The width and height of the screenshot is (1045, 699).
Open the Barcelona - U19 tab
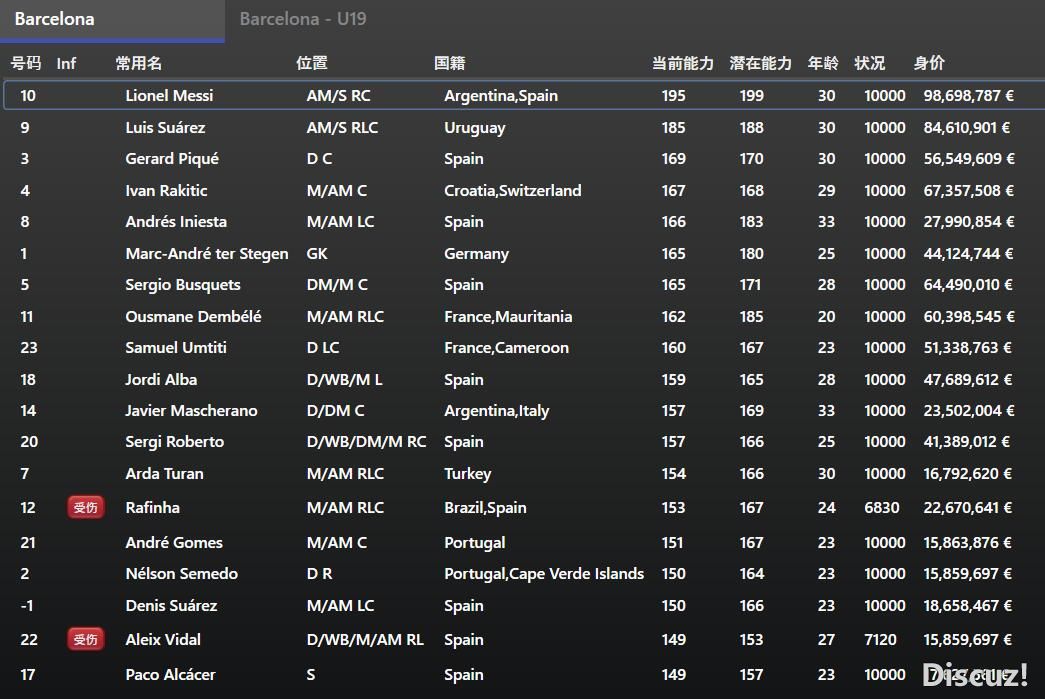303,19
